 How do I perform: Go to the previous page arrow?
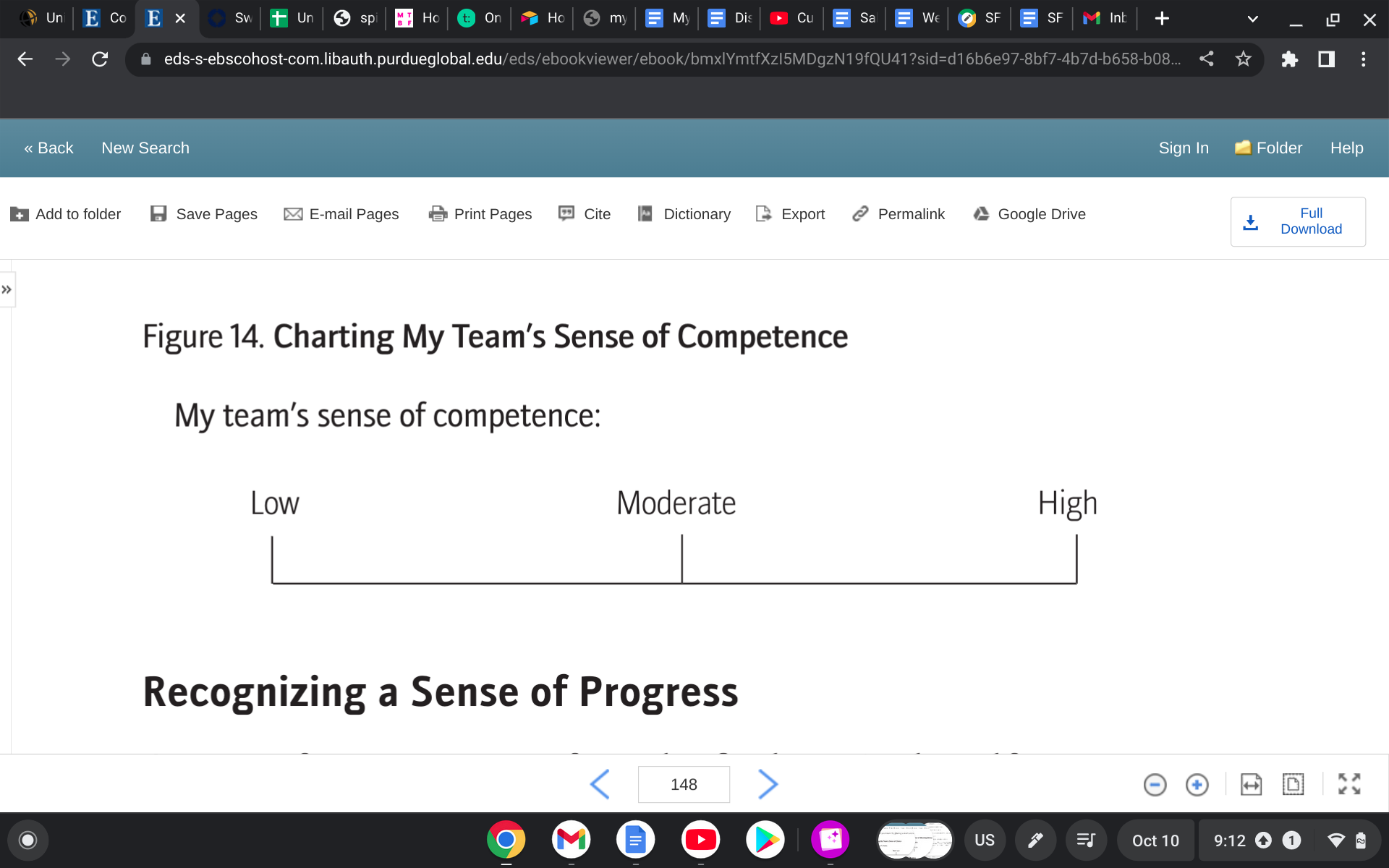[600, 784]
